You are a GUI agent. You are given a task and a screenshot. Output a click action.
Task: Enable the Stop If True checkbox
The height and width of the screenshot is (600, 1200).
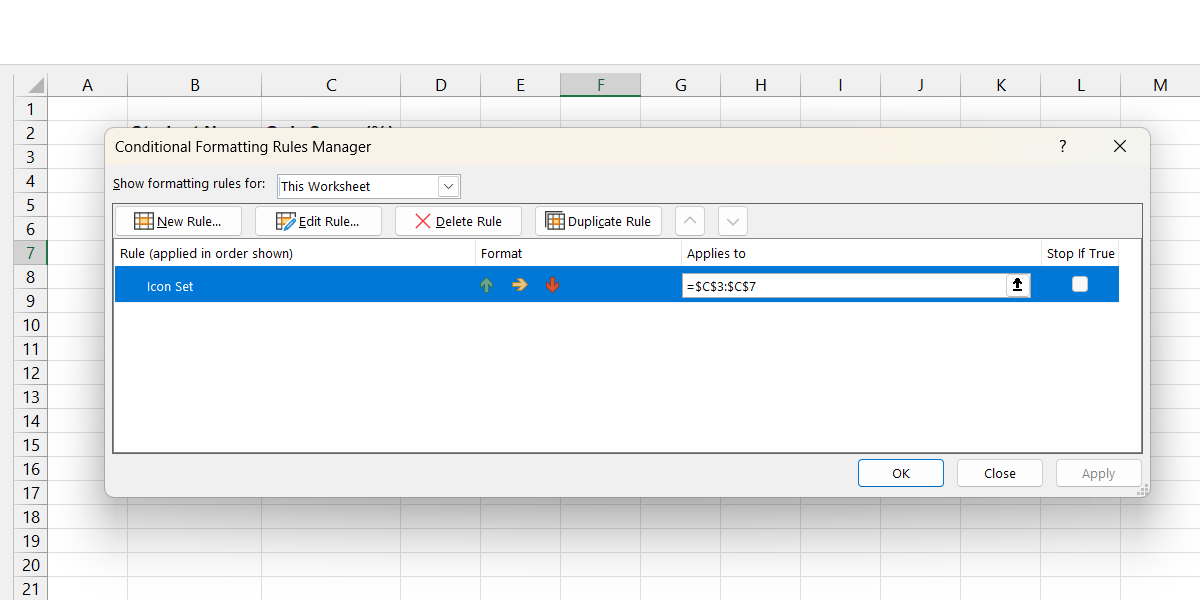[x=1080, y=284]
